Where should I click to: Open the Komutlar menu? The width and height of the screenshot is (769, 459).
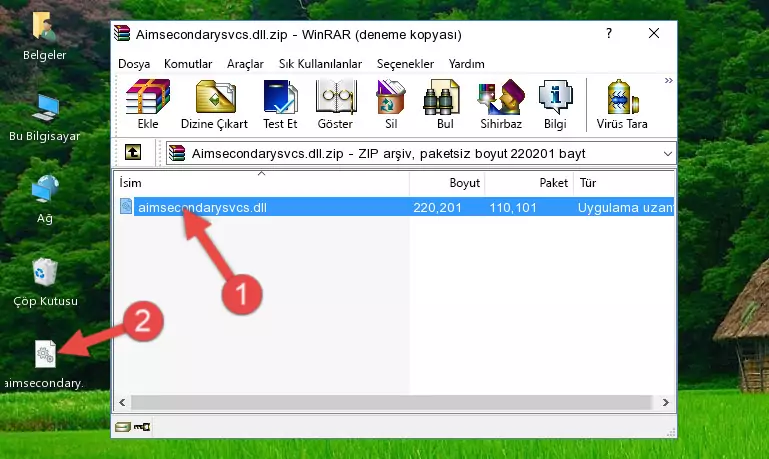[x=188, y=64]
